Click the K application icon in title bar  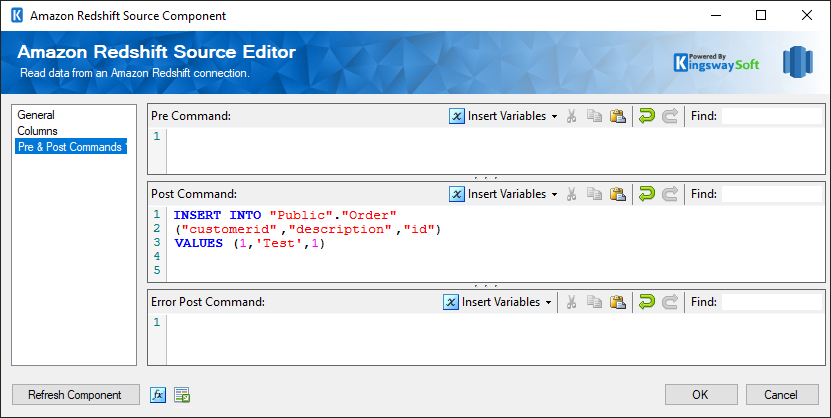(x=17, y=15)
